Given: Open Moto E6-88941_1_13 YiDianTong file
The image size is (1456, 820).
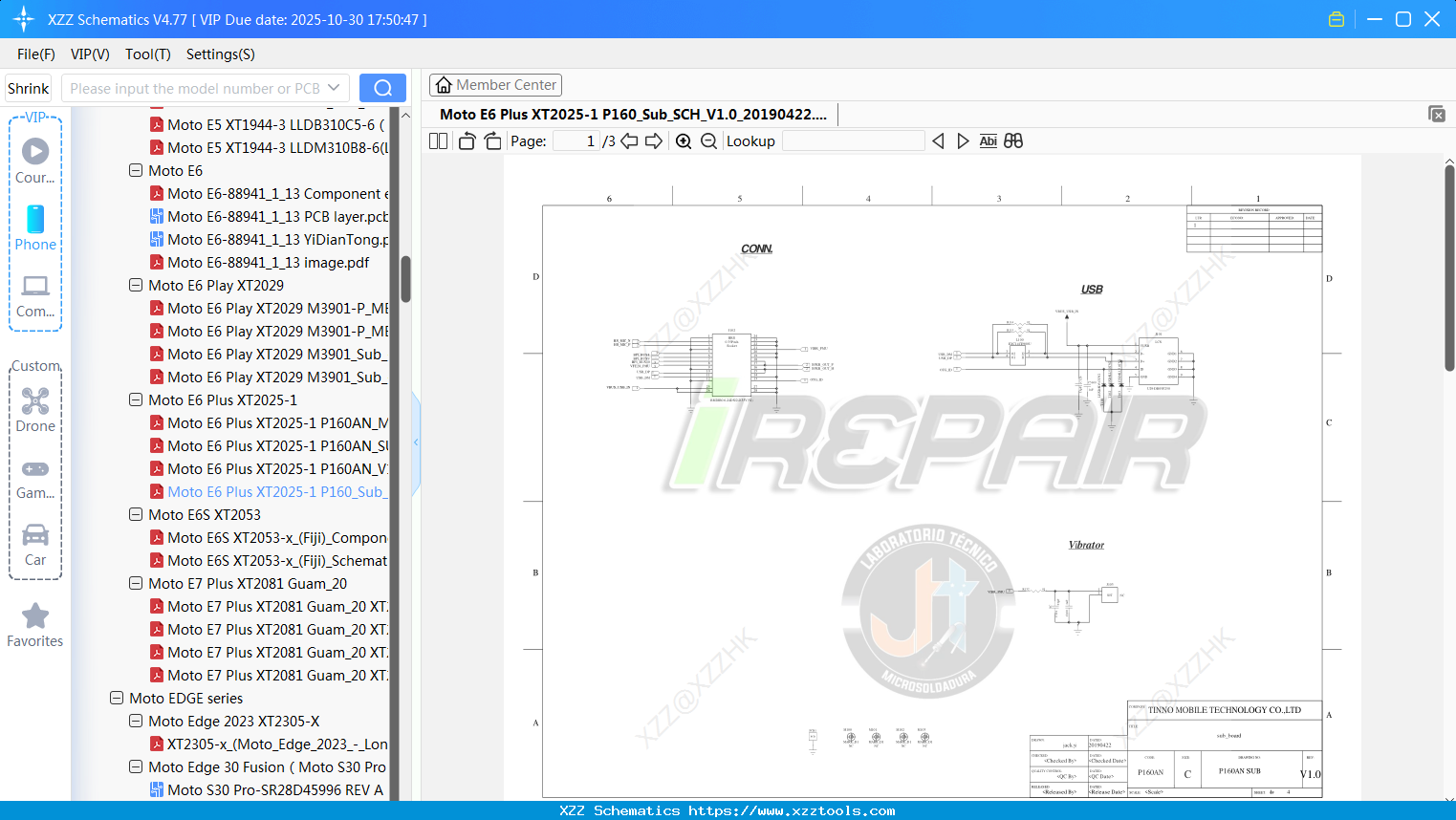Looking at the screenshot, I should (269, 240).
